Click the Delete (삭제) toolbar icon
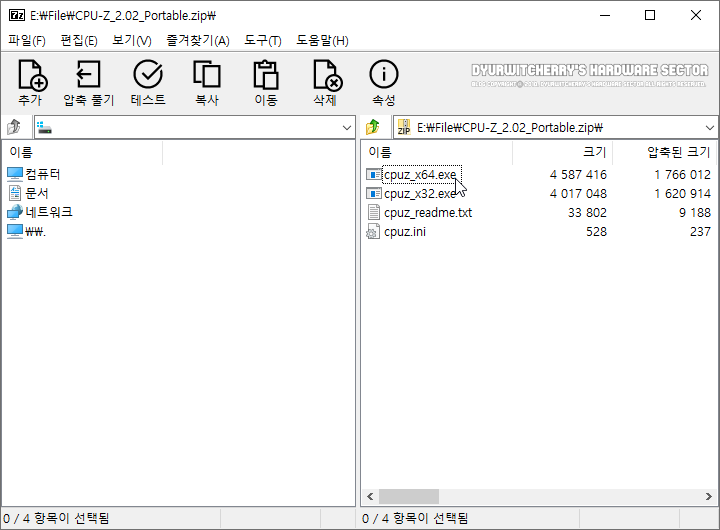 pyautogui.click(x=327, y=74)
